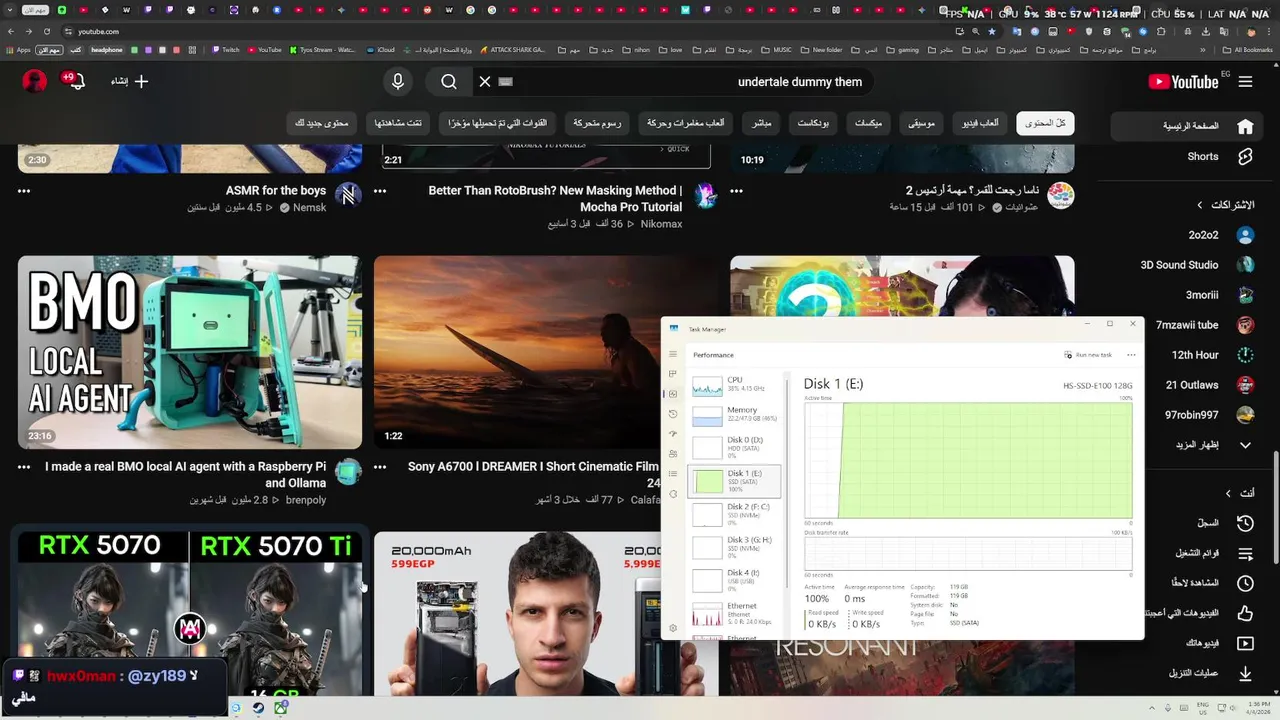Open BMO Local AI Agent video thumbnail
The height and width of the screenshot is (720, 1280).
coord(190,352)
